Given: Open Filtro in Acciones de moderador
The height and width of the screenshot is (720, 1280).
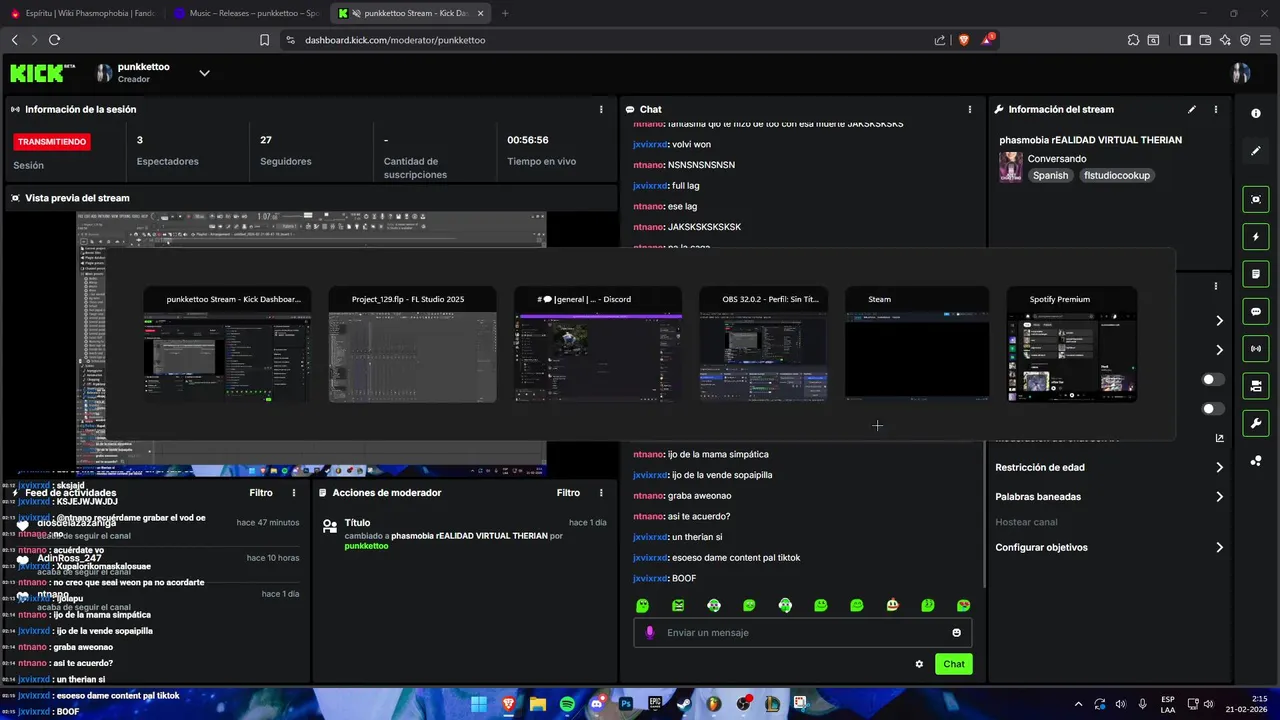Looking at the screenshot, I should [569, 492].
